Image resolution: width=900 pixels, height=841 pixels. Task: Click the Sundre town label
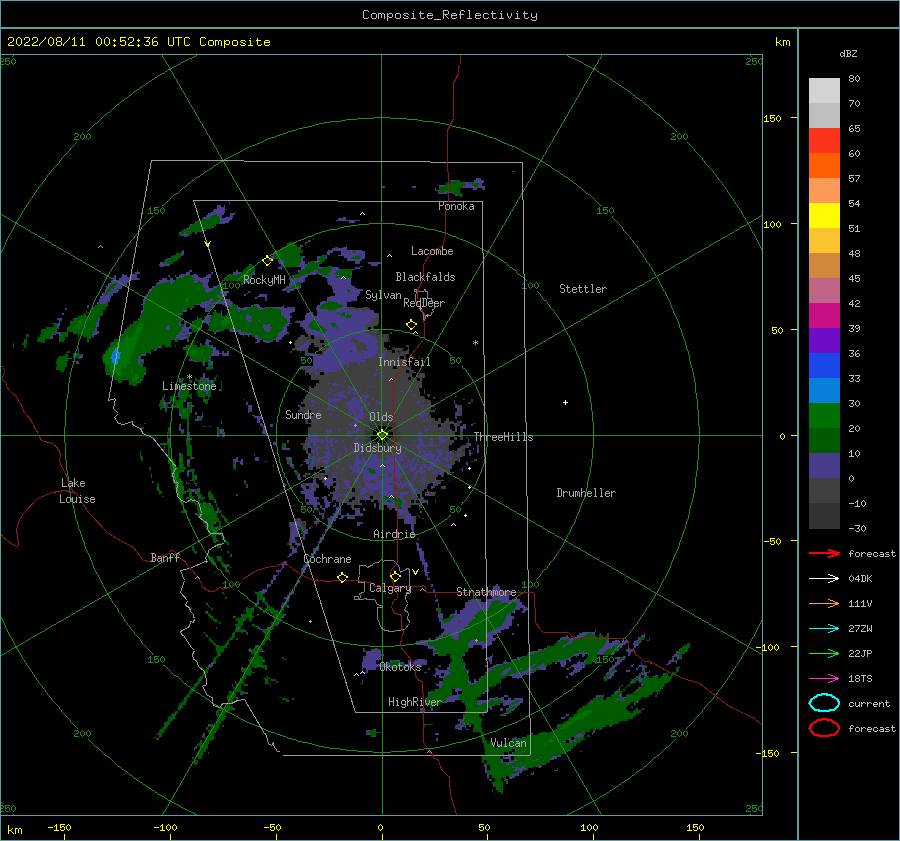[303, 414]
